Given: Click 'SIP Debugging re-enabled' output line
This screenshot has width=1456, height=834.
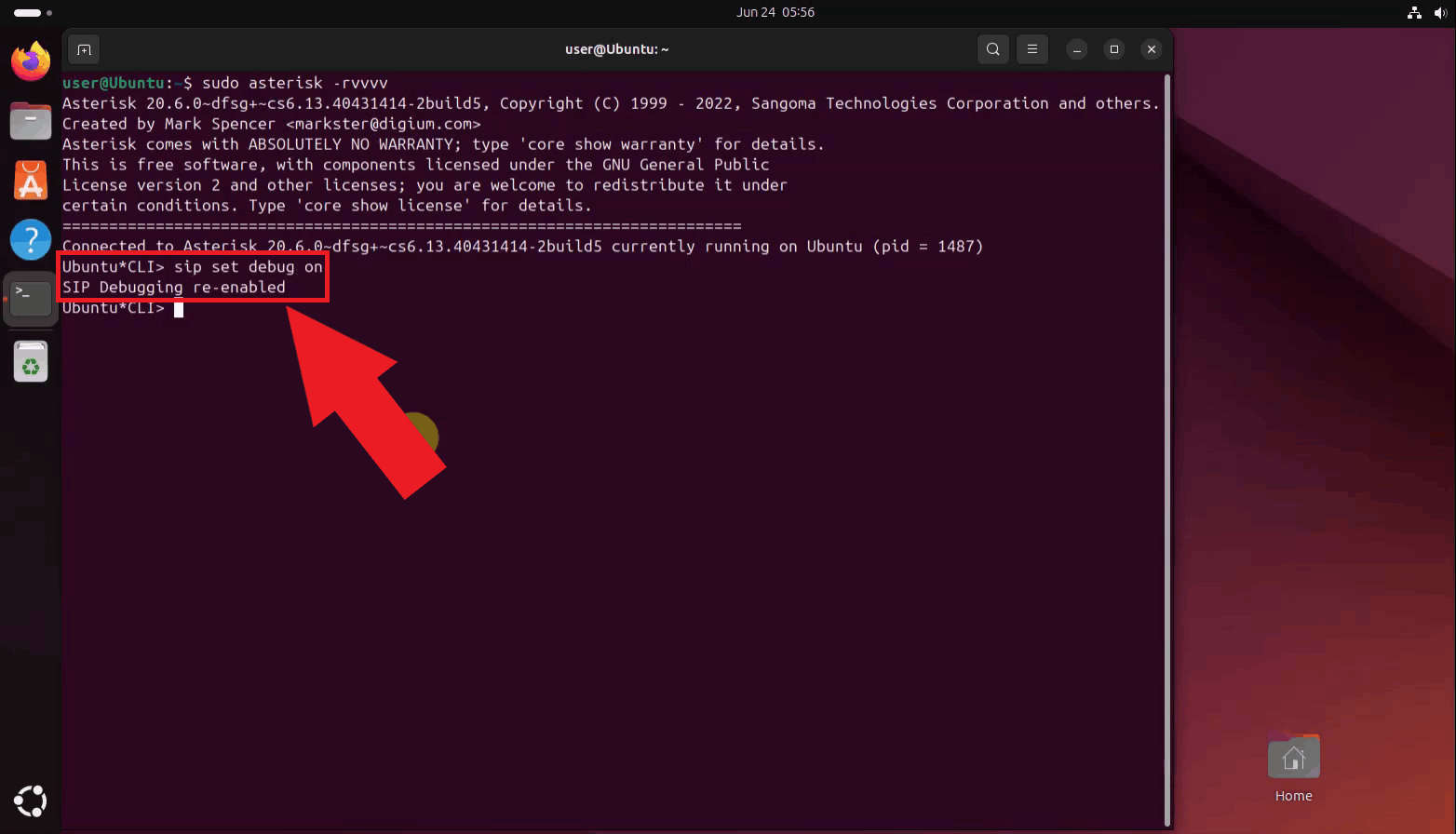Looking at the screenshot, I should click(174, 288).
